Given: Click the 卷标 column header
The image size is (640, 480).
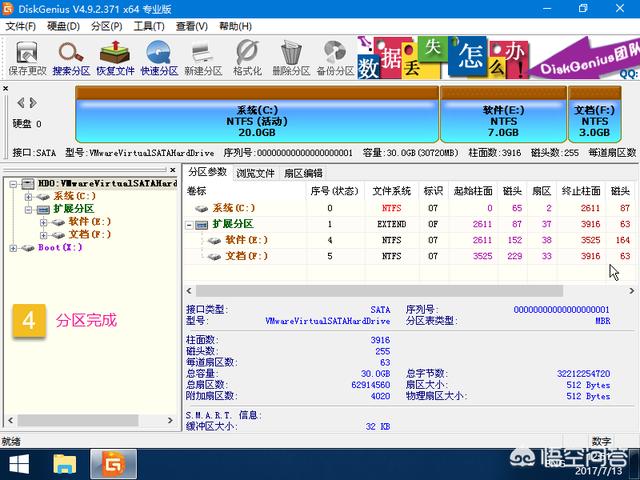Looking at the screenshot, I should pos(244,191).
